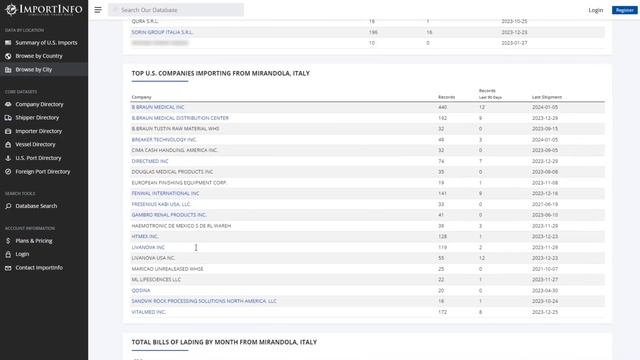The height and width of the screenshot is (360, 640).
Task: Open the Vessel Directory
Action: click(35, 144)
